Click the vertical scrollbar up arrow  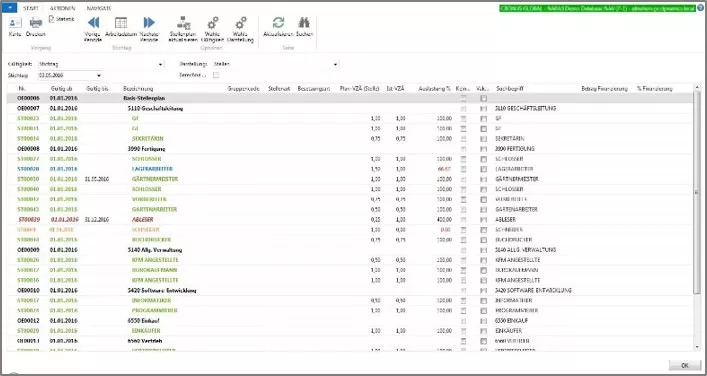(x=698, y=87)
